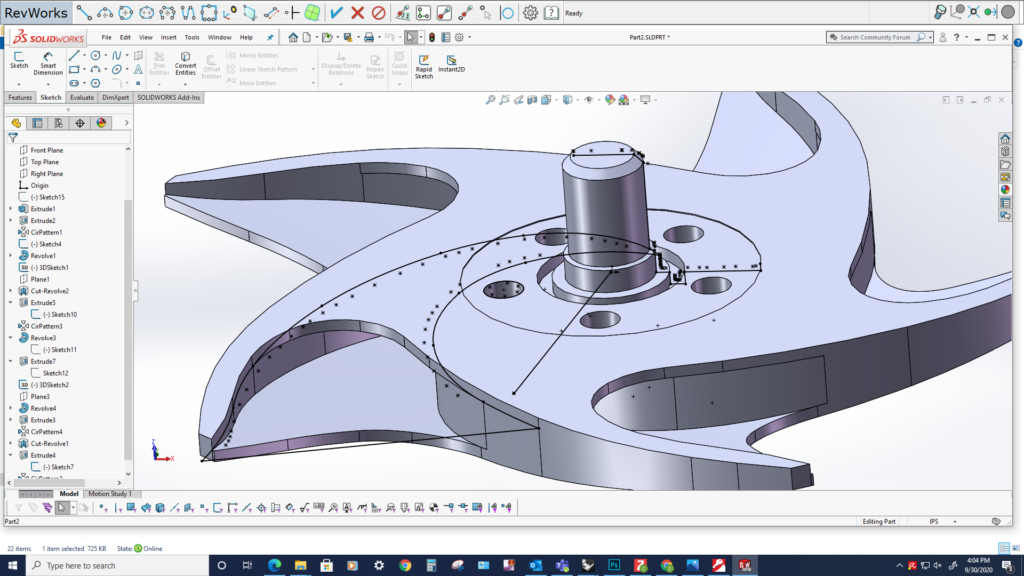
Task: Click the IPS unit system in status bar
Action: [x=932, y=521]
